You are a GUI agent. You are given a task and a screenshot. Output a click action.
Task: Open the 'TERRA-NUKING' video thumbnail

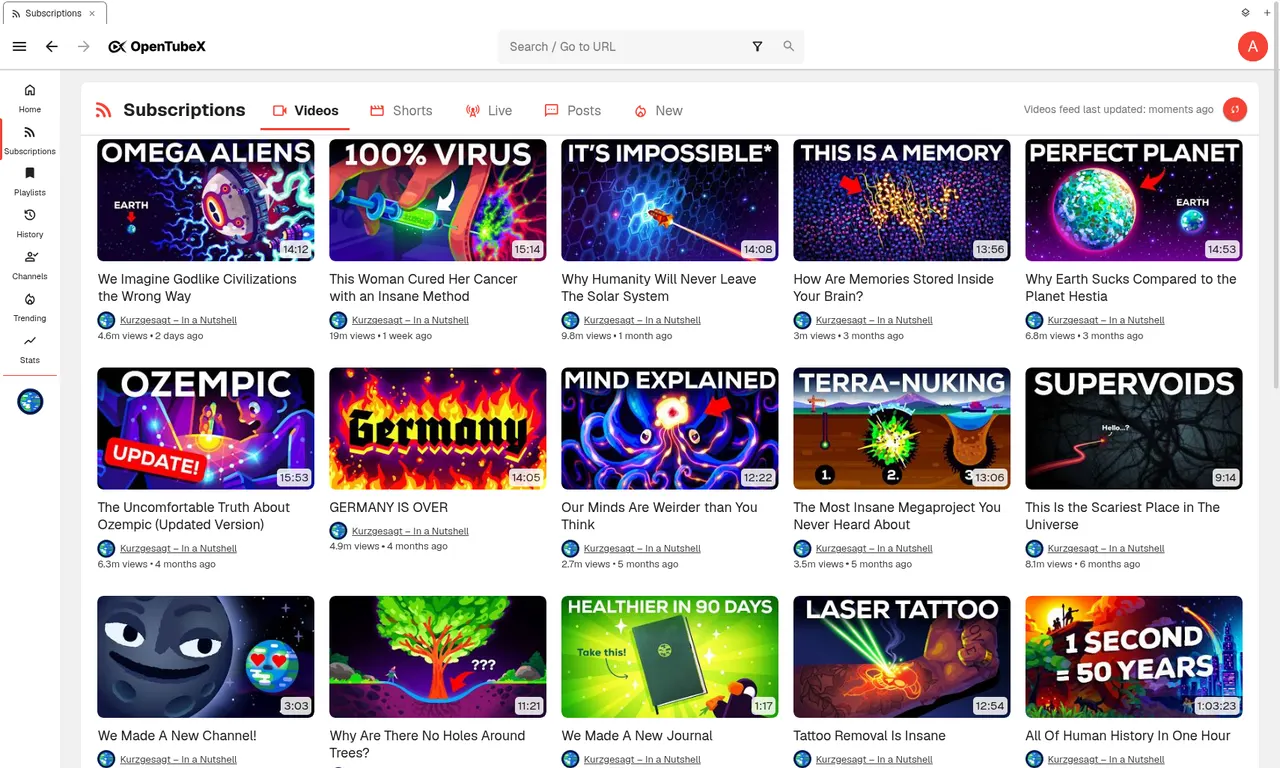[902, 428]
